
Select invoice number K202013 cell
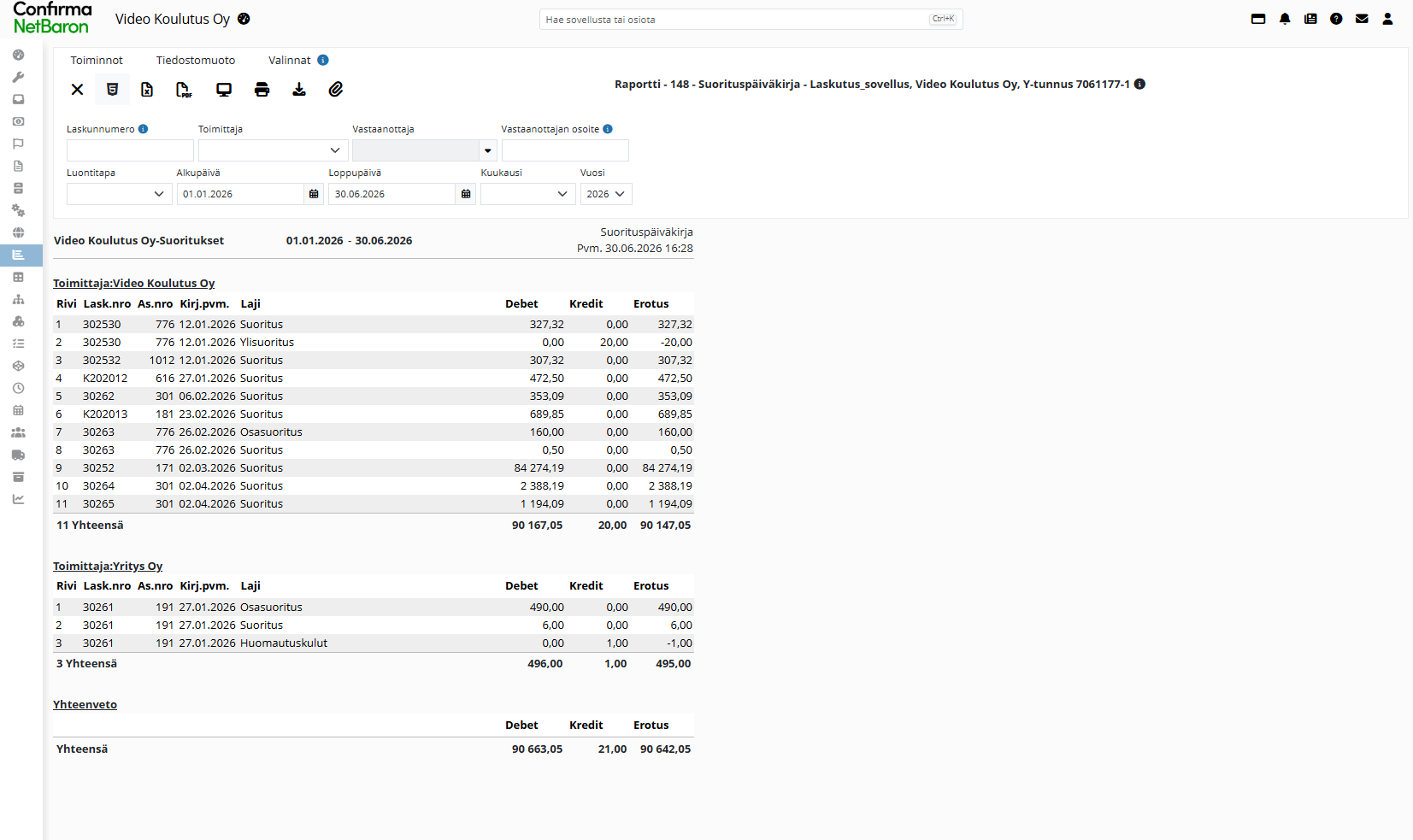(105, 414)
